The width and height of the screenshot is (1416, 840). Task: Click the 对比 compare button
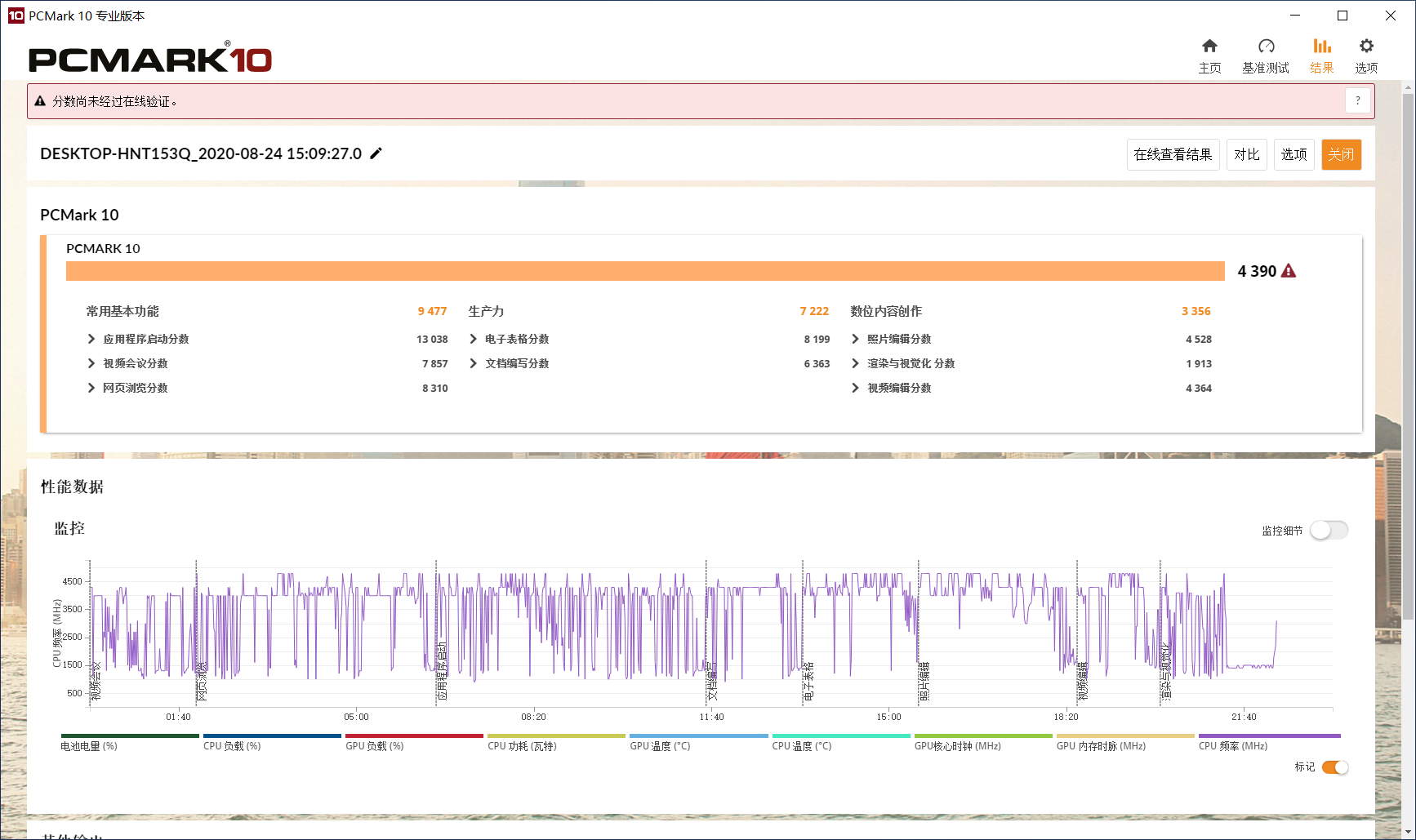click(x=1247, y=154)
